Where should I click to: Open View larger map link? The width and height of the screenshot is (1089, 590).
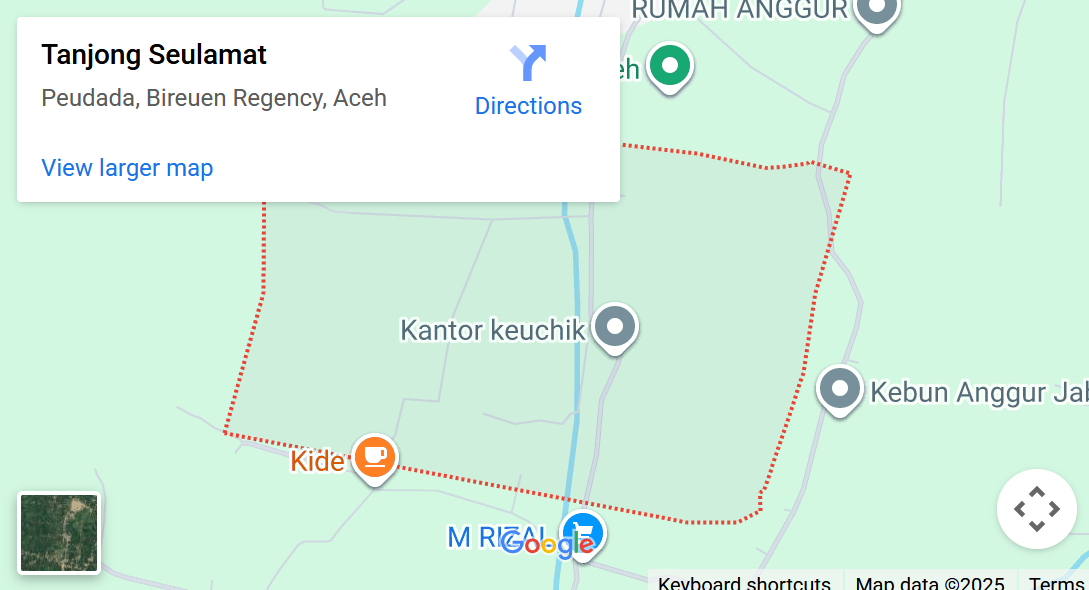click(x=127, y=168)
